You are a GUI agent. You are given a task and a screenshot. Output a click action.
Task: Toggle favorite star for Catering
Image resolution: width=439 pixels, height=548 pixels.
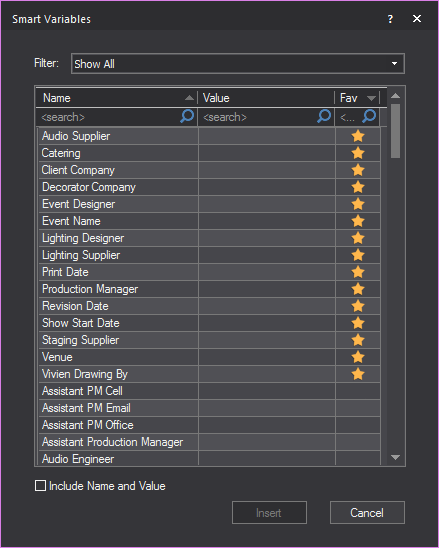(358, 153)
